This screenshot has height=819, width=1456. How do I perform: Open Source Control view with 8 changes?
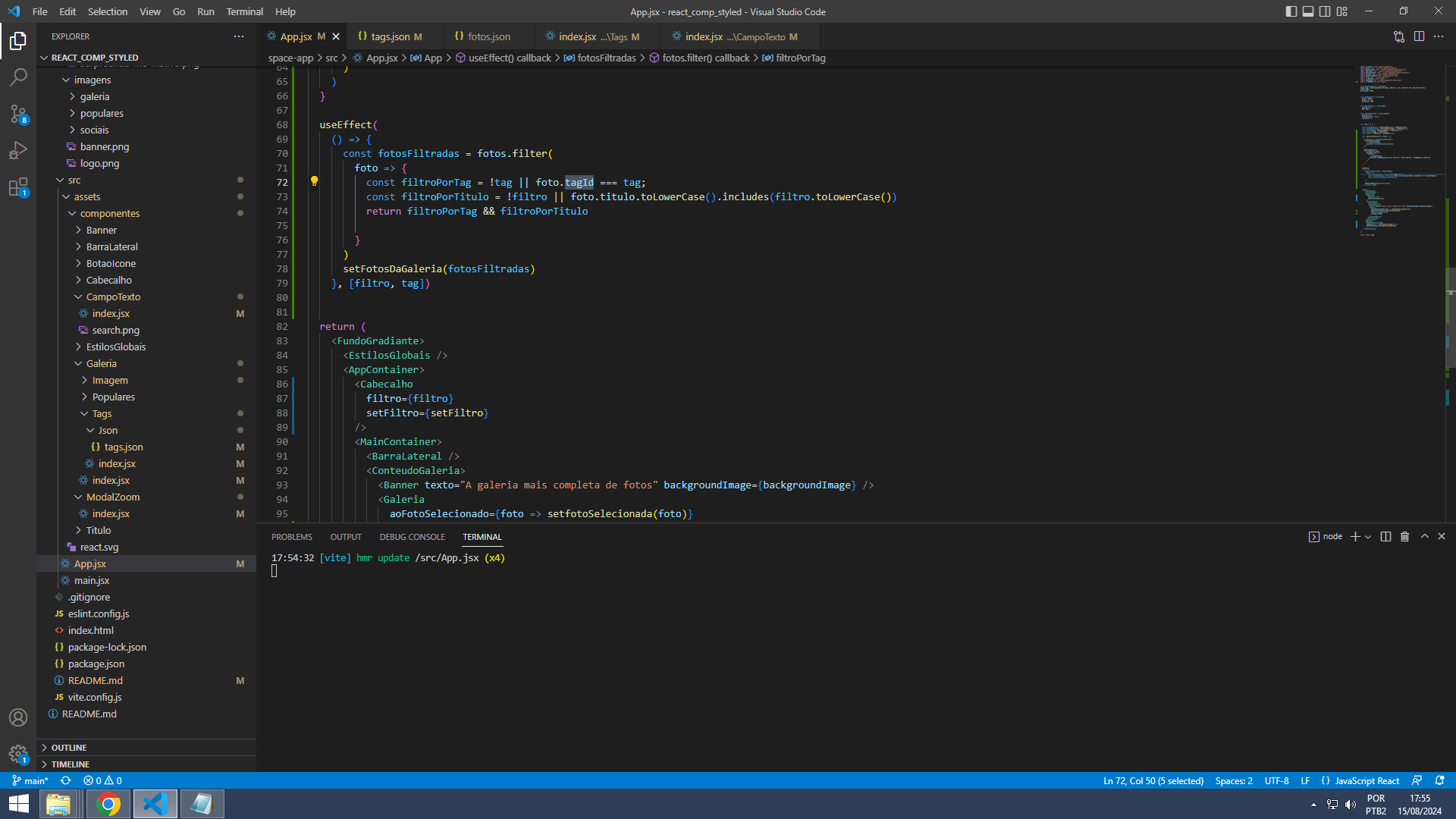pos(18,114)
